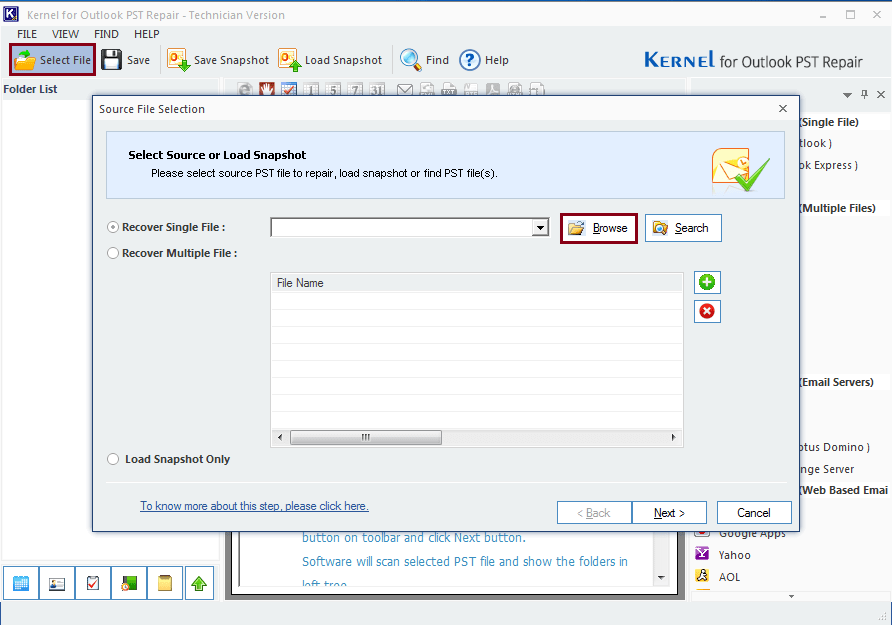Click the 7-day calendar view icon
Screen dimensions: 892x625
[x=355, y=89]
